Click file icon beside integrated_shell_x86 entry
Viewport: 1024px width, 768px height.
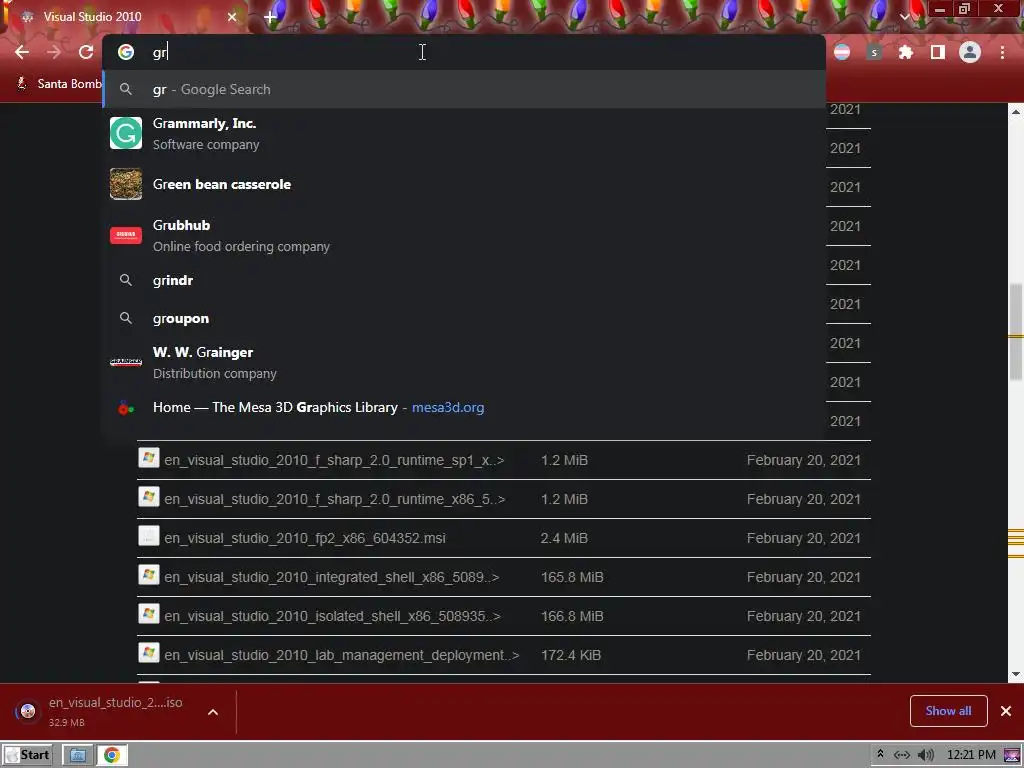click(x=149, y=575)
